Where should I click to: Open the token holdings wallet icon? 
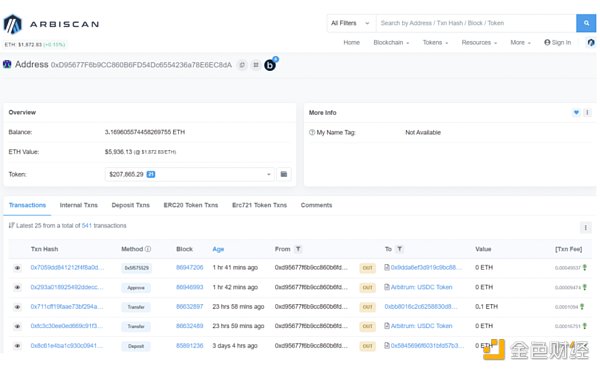pyautogui.click(x=284, y=174)
